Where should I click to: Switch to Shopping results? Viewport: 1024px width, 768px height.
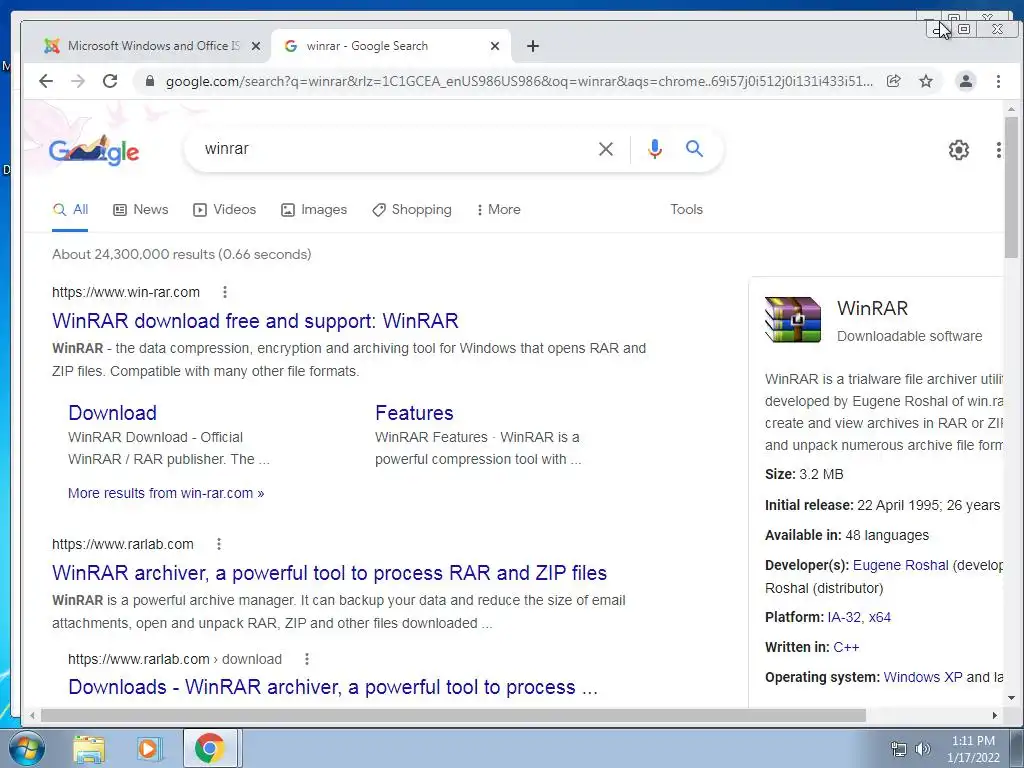pos(411,210)
